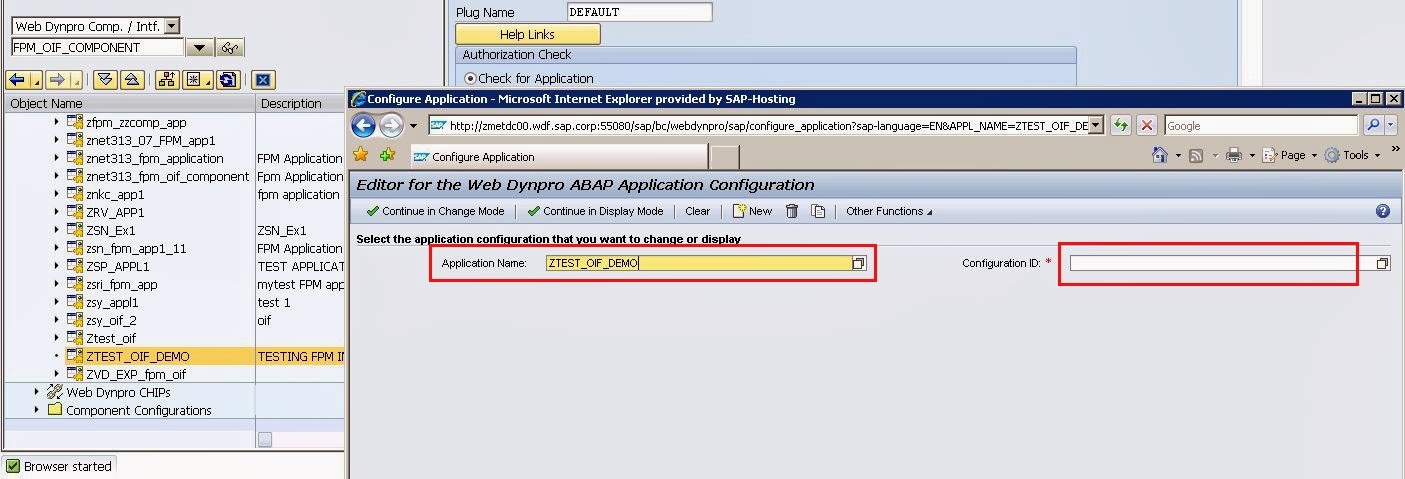Click the red stop icon in Internet Explorer
Screen dimensions: 1405x479
(1147, 125)
